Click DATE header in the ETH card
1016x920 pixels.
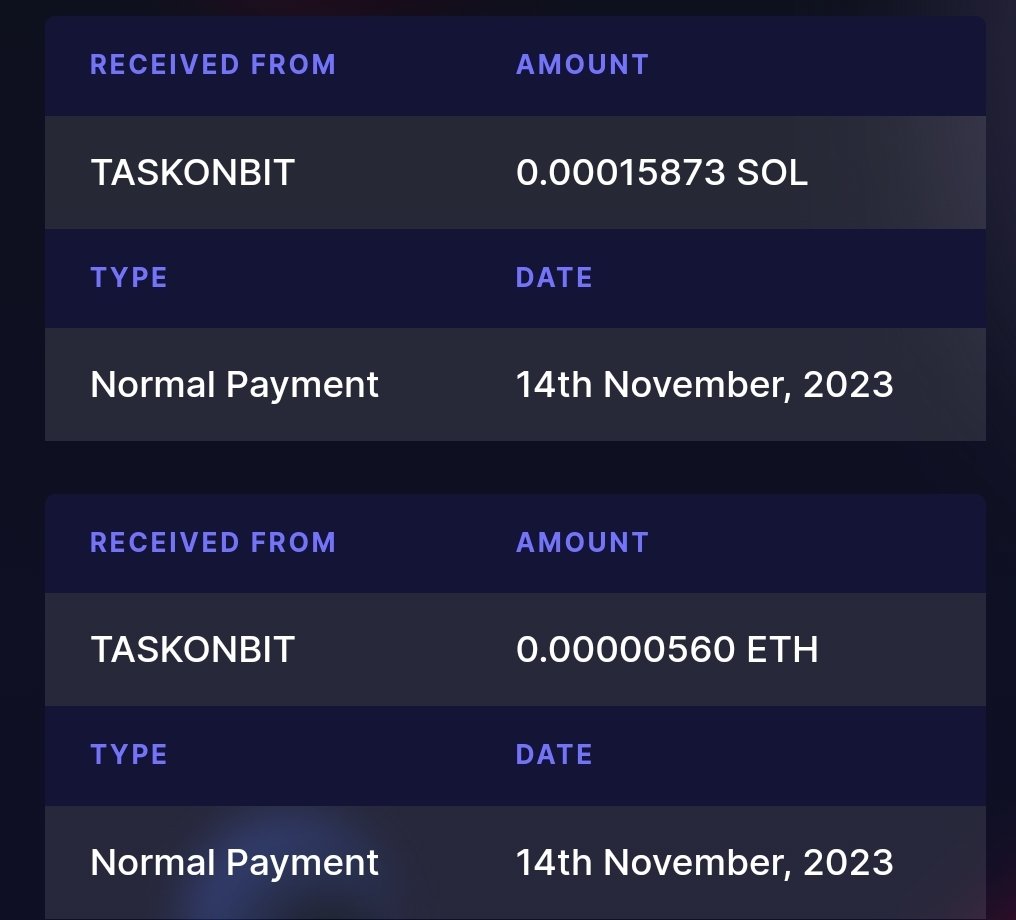(554, 754)
